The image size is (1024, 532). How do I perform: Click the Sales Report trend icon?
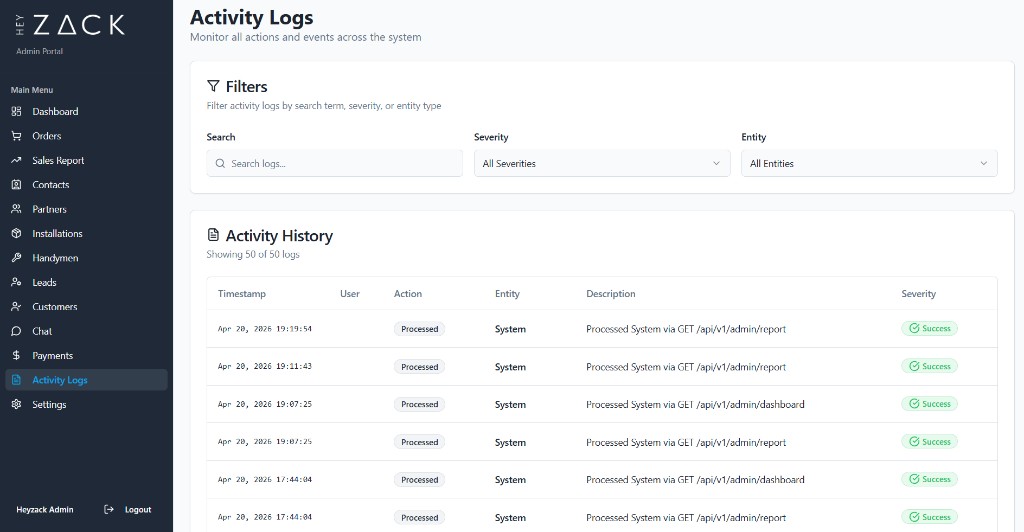(x=16, y=161)
